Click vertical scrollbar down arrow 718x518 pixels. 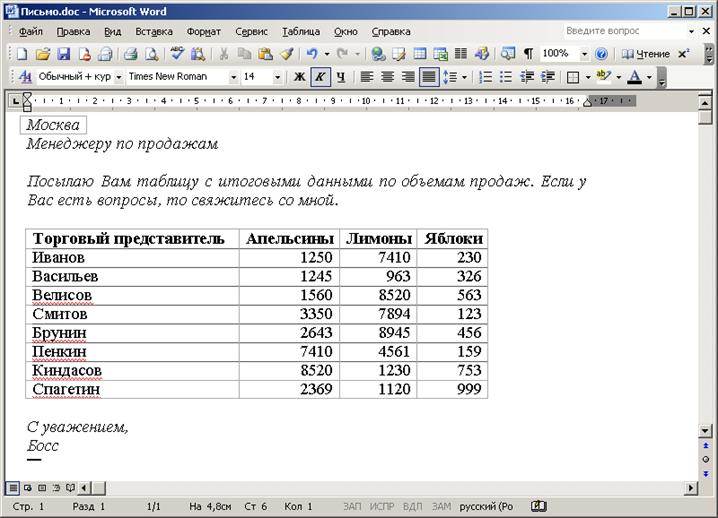click(x=705, y=431)
